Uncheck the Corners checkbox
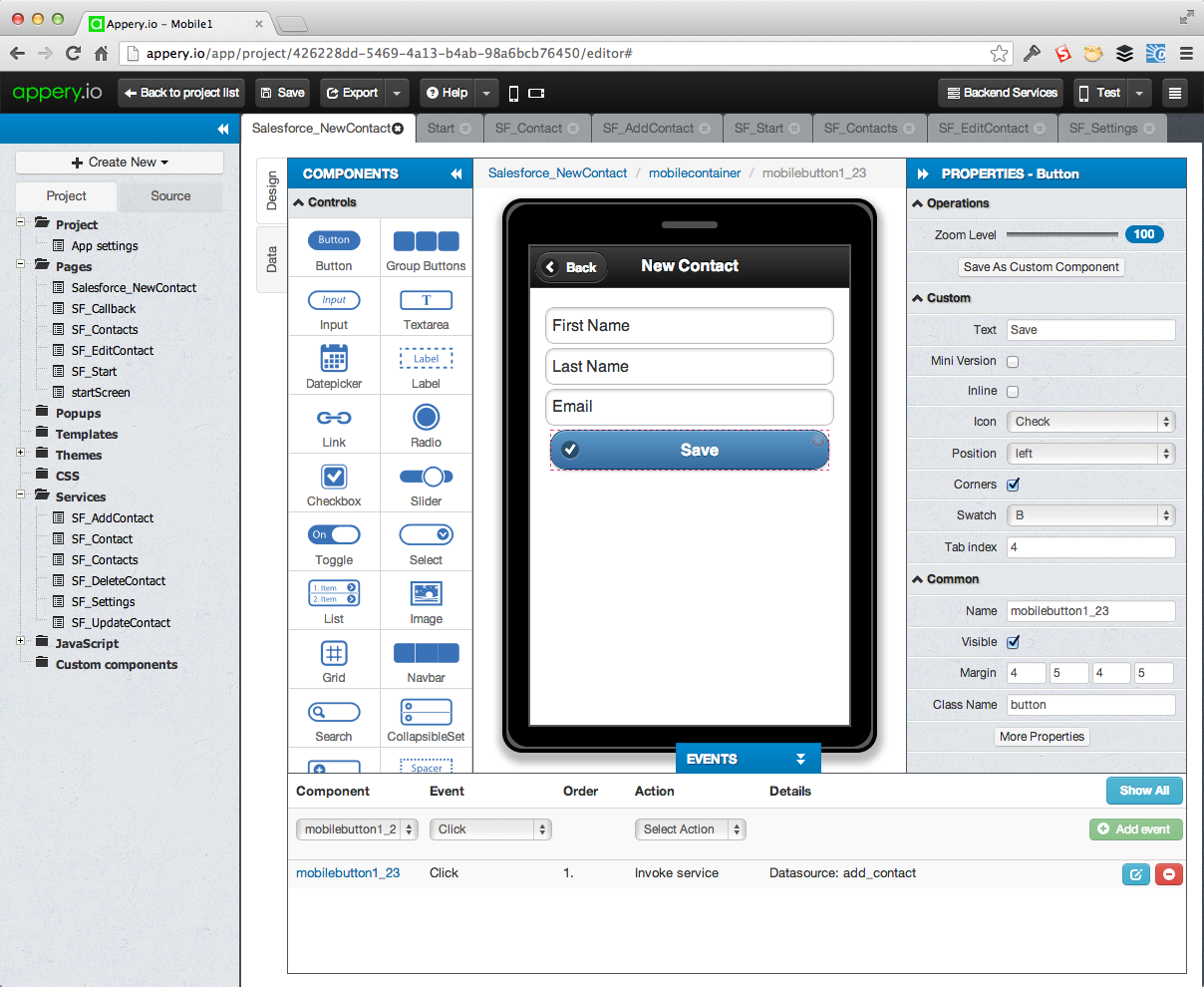 tap(1013, 485)
